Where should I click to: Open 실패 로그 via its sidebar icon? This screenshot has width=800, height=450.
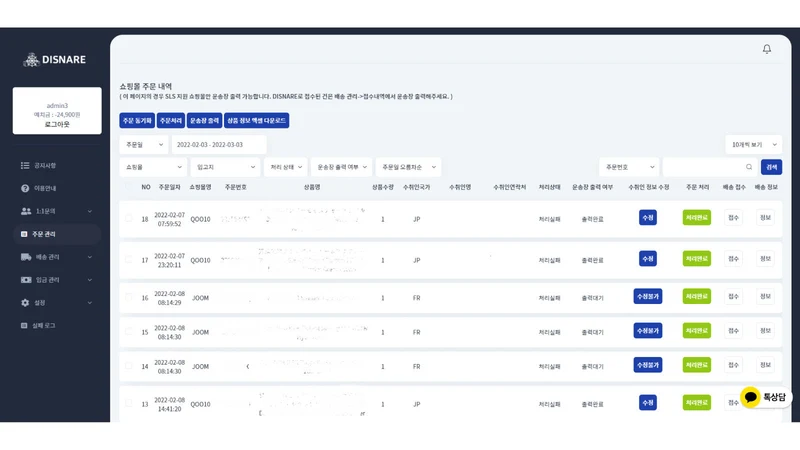click(x=24, y=326)
